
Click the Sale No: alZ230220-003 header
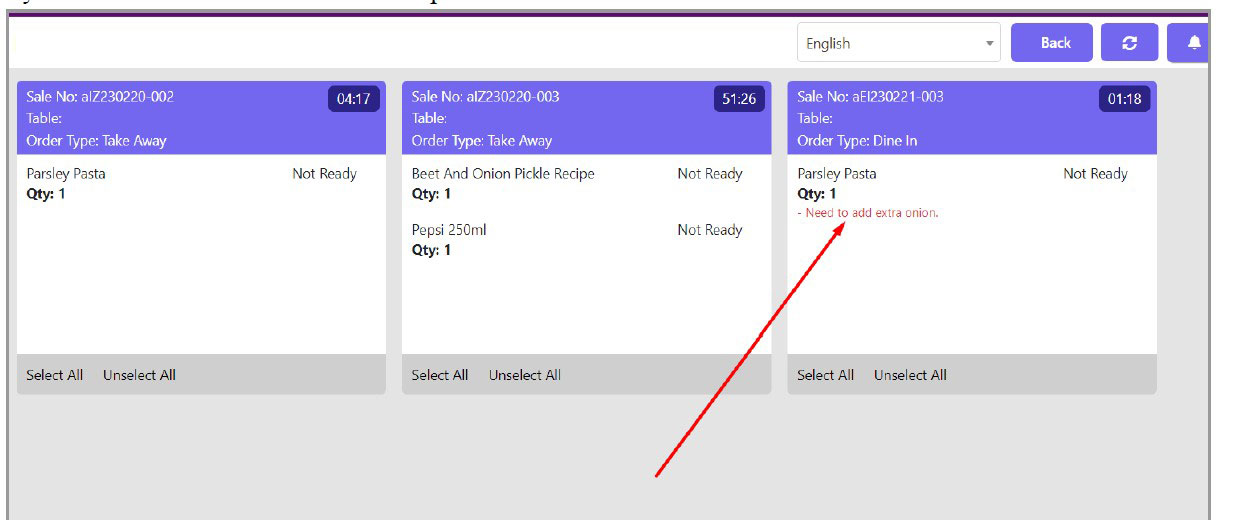click(x=486, y=97)
